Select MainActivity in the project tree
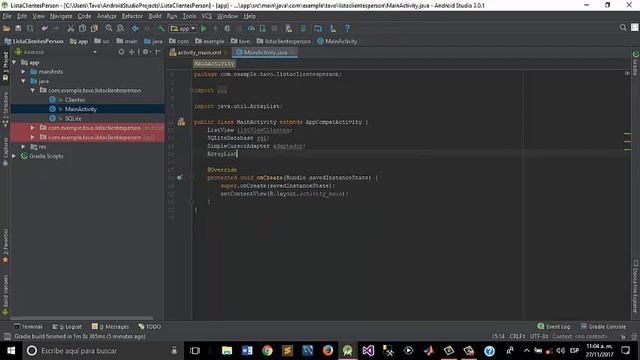640x360 pixels. tap(80, 109)
